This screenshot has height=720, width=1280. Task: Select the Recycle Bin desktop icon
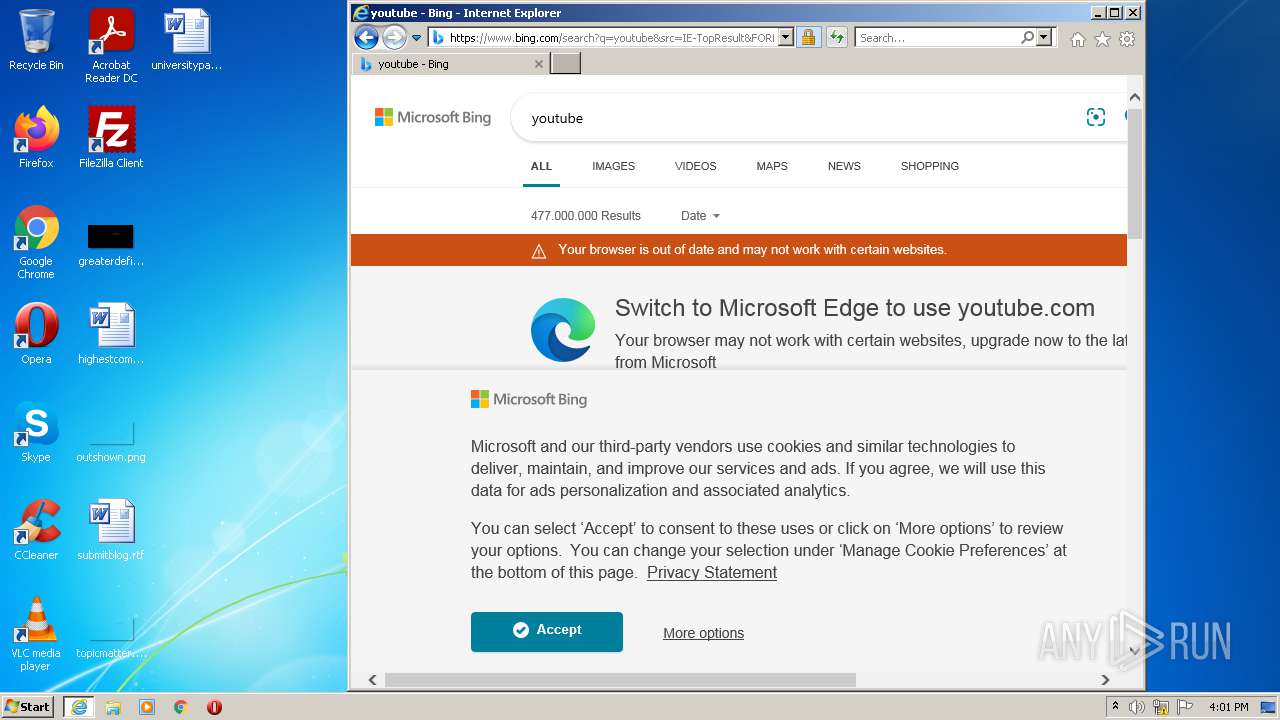click(36, 40)
